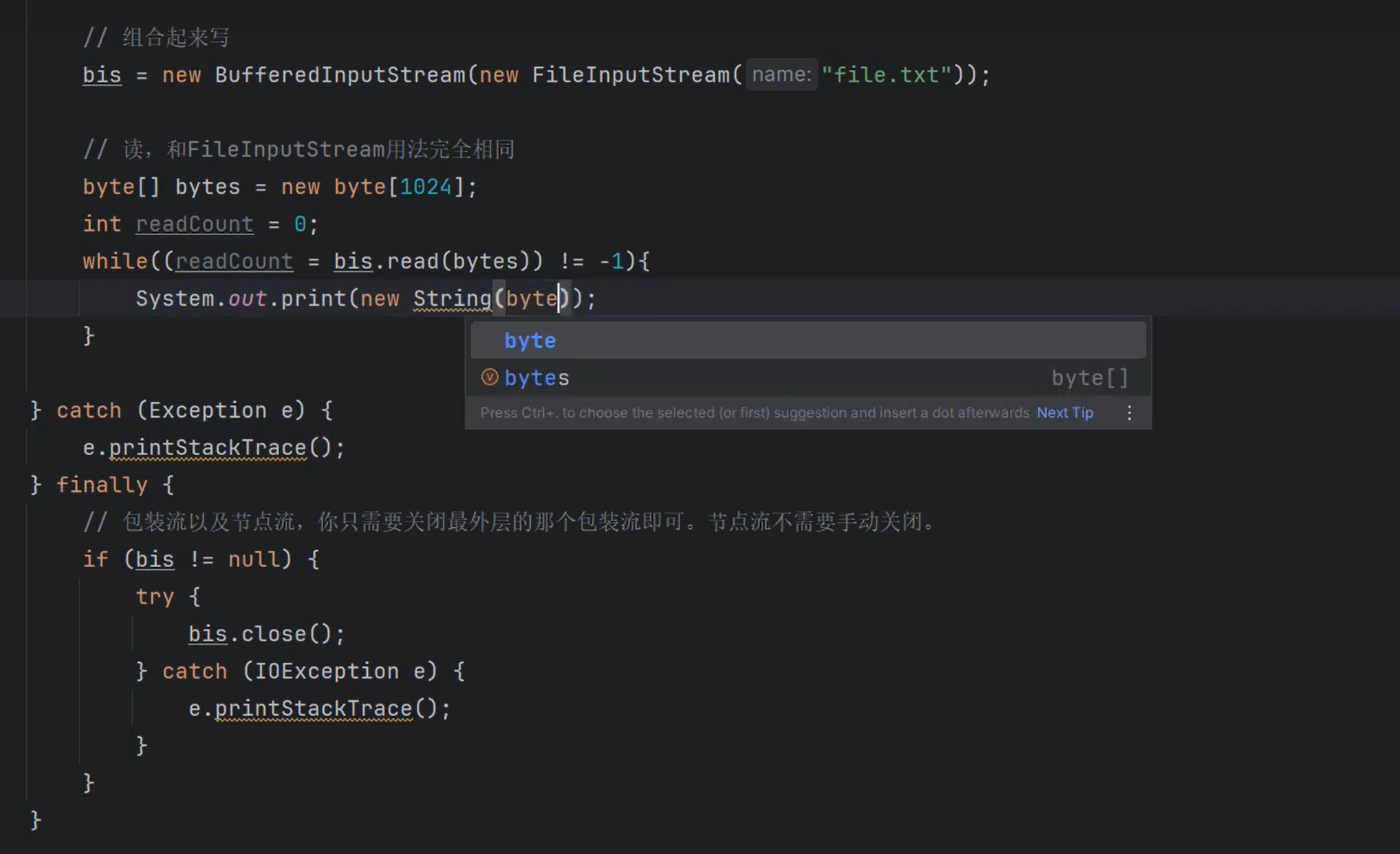Click 'out' in System.out.print

(247, 299)
